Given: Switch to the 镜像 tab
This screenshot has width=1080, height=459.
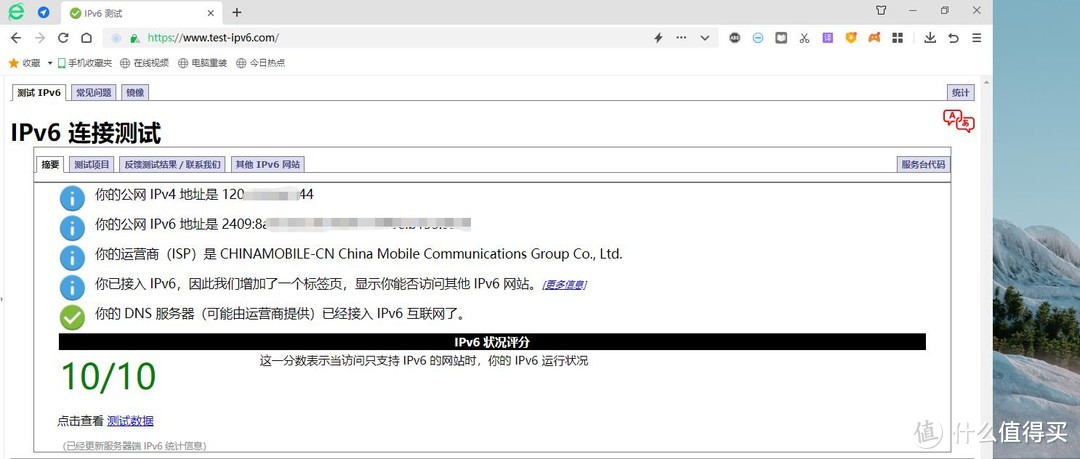Looking at the screenshot, I should tap(135, 92).
